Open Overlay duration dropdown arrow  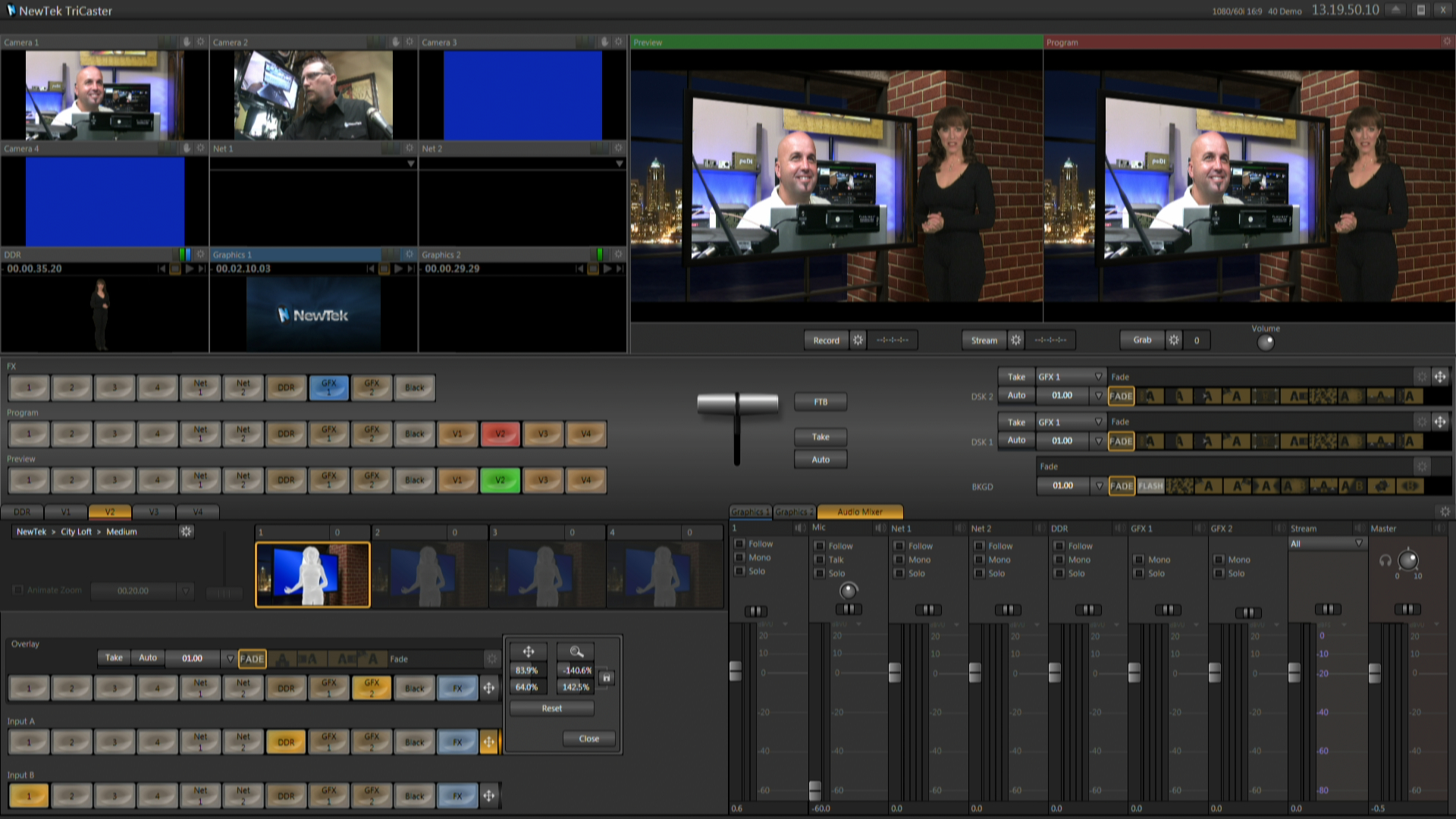tap(230, 659)
